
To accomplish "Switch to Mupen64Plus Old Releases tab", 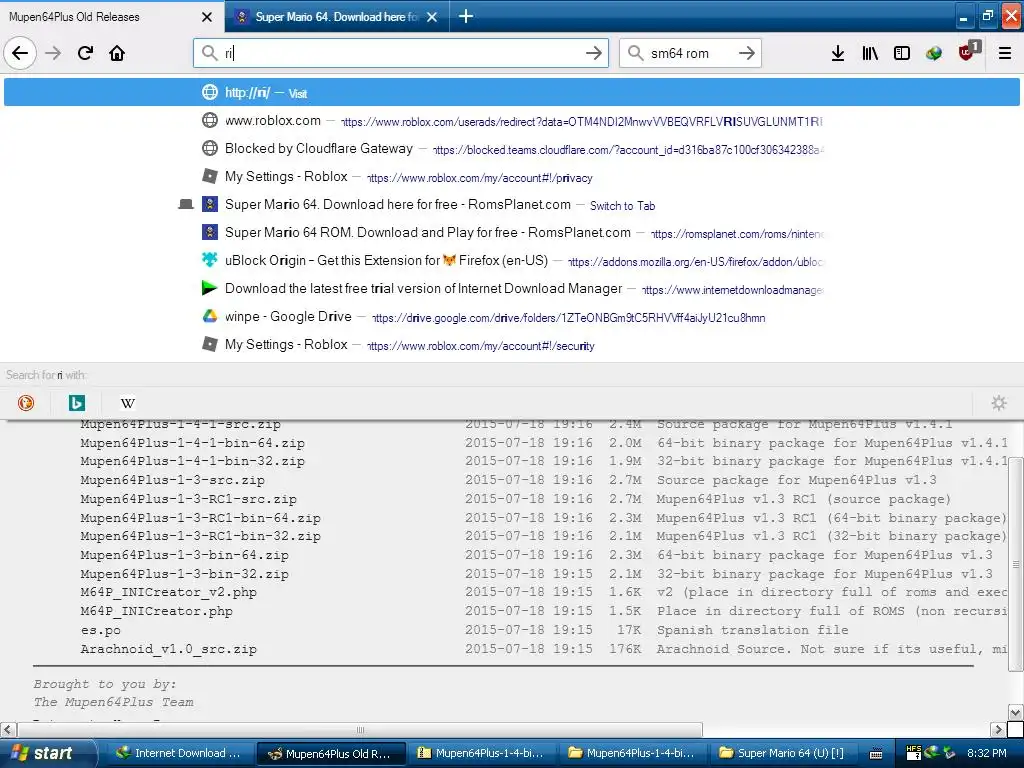I will point(111,16).
